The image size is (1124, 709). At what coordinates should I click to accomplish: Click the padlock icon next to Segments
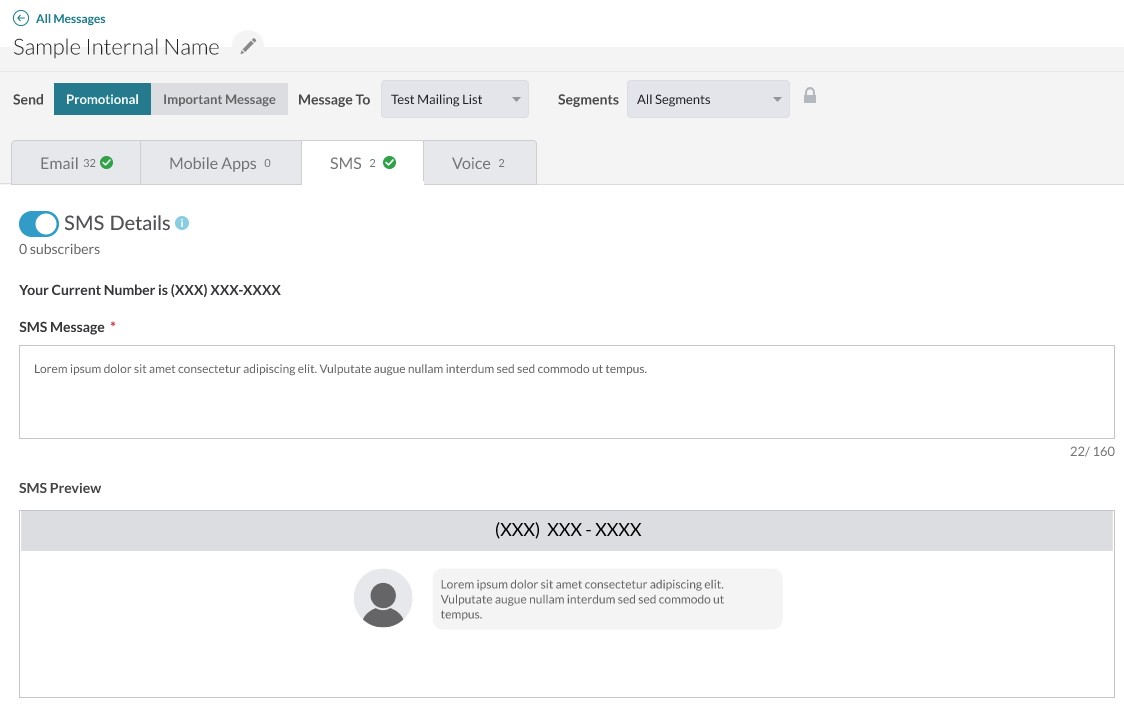tap(809, 95)
